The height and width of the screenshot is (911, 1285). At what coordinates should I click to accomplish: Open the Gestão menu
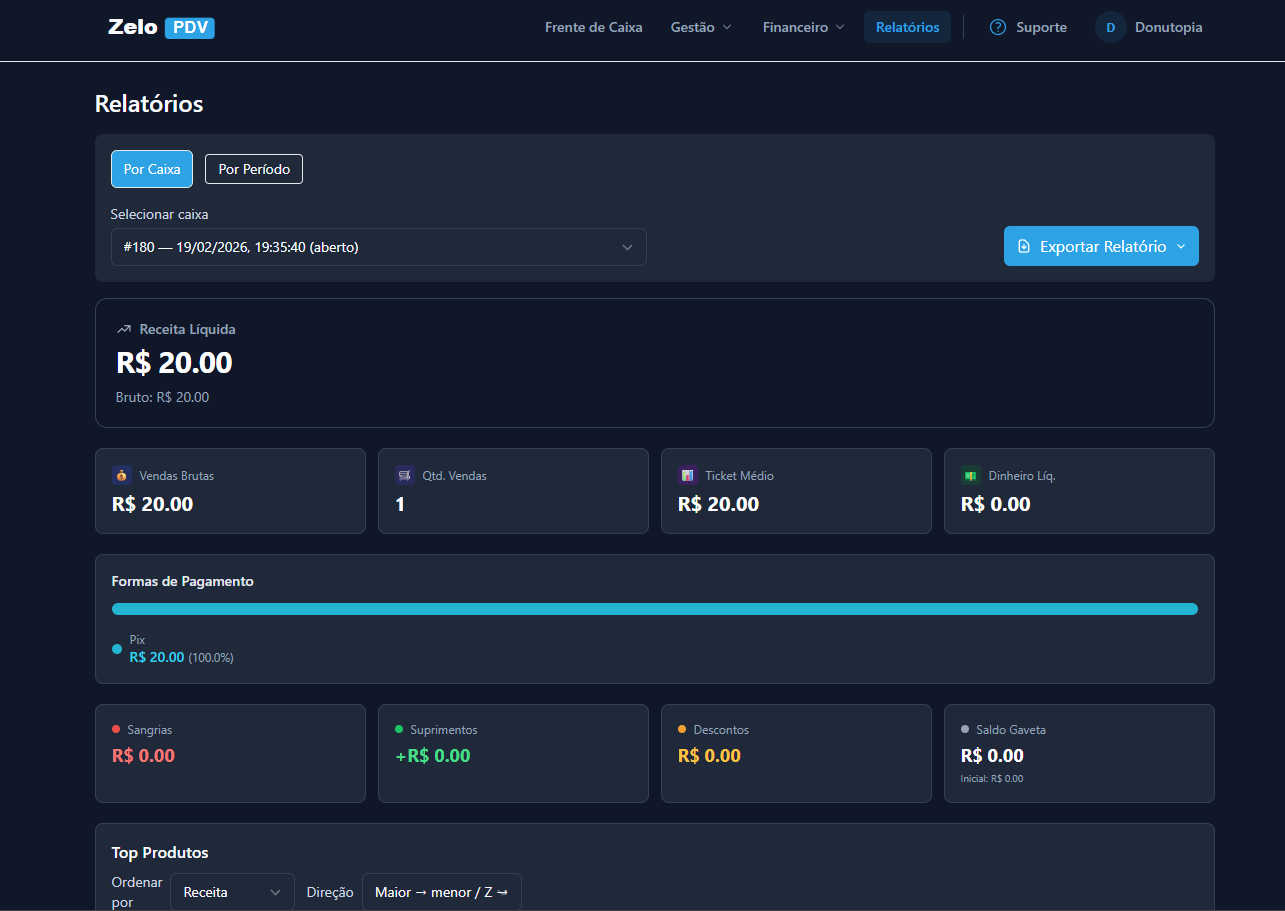click(701, 28)
